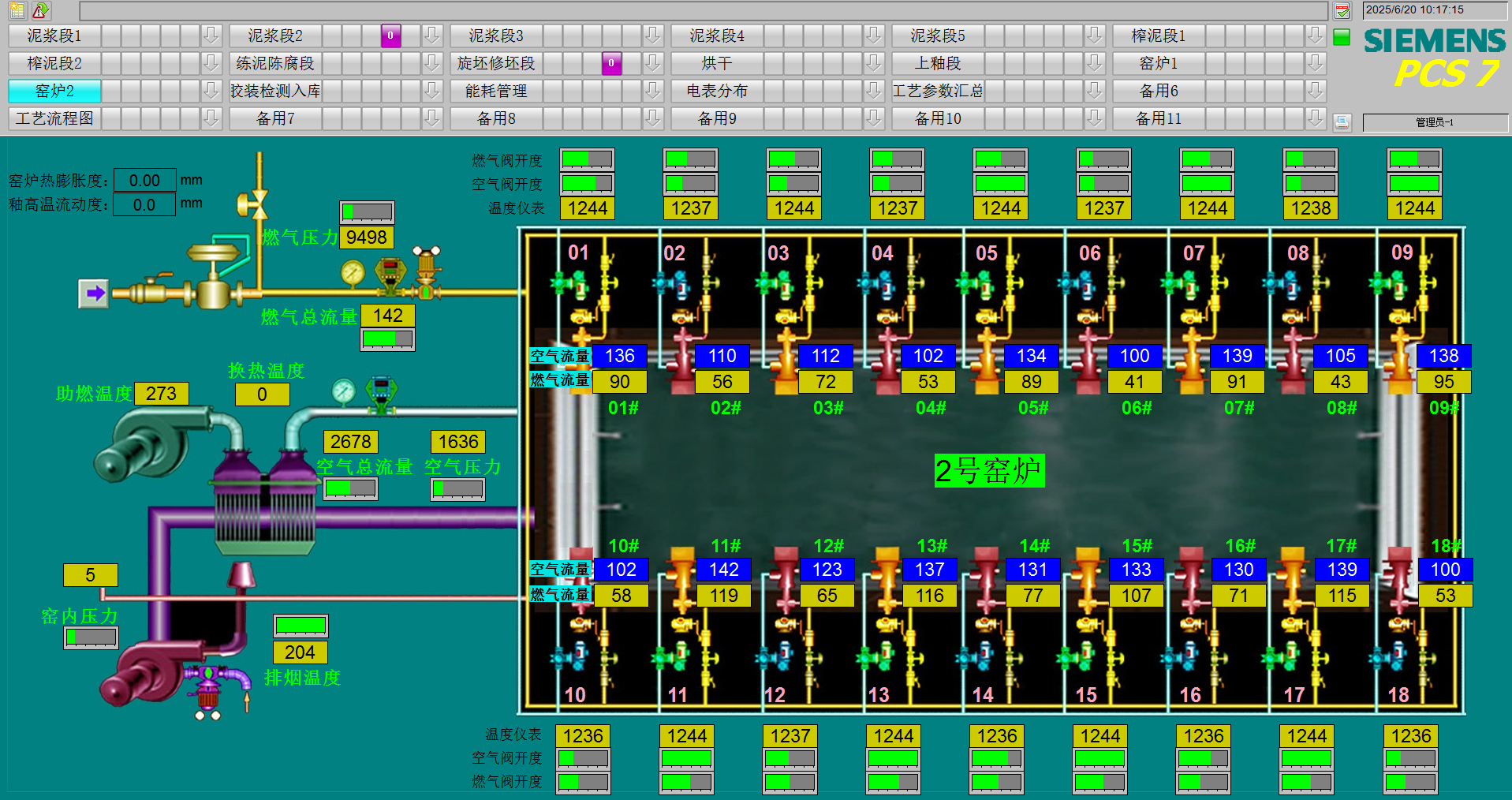Open the 工艺参数汇总 page
Viewport: 1512px width, 800px height.
(x=937, y=91)
